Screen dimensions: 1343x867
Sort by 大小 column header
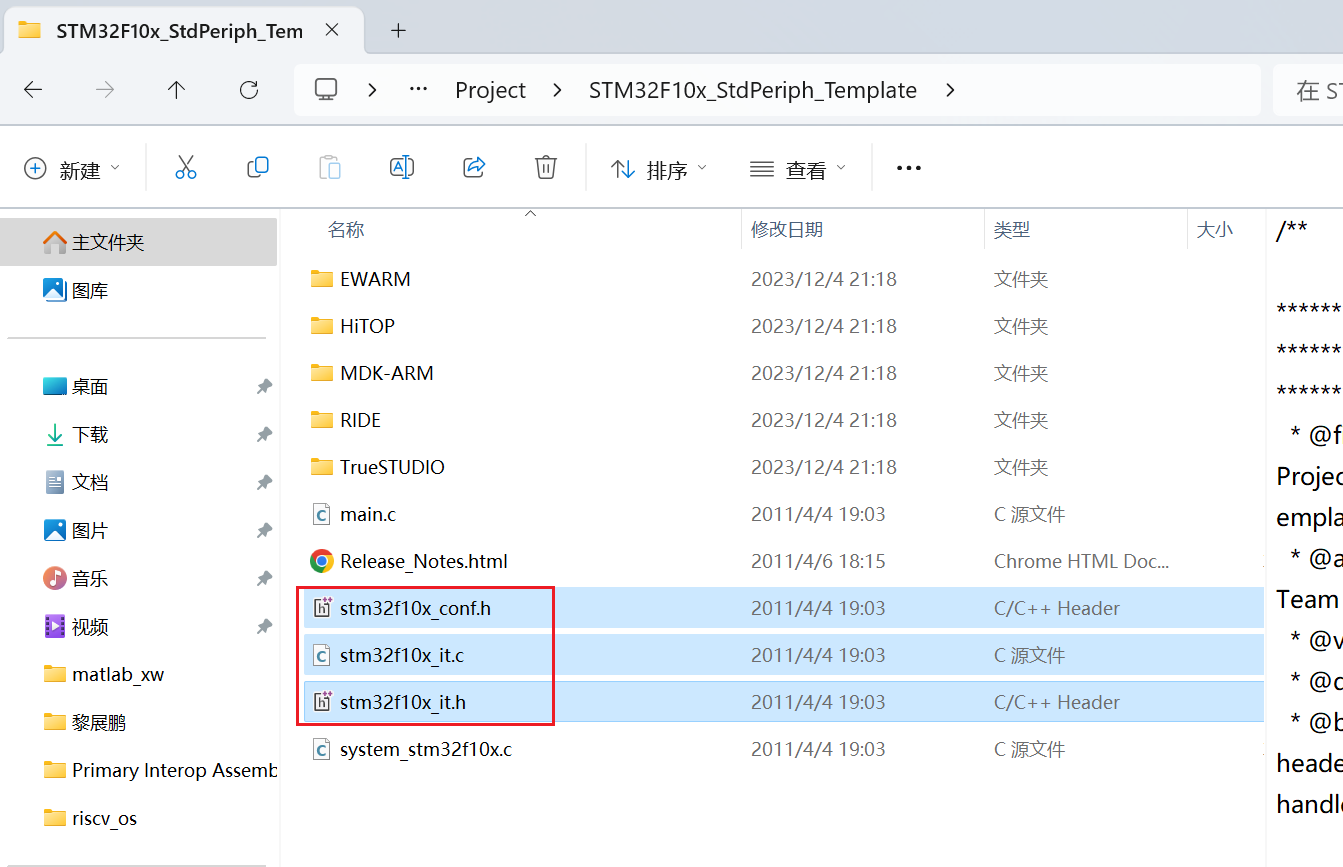1215,230
